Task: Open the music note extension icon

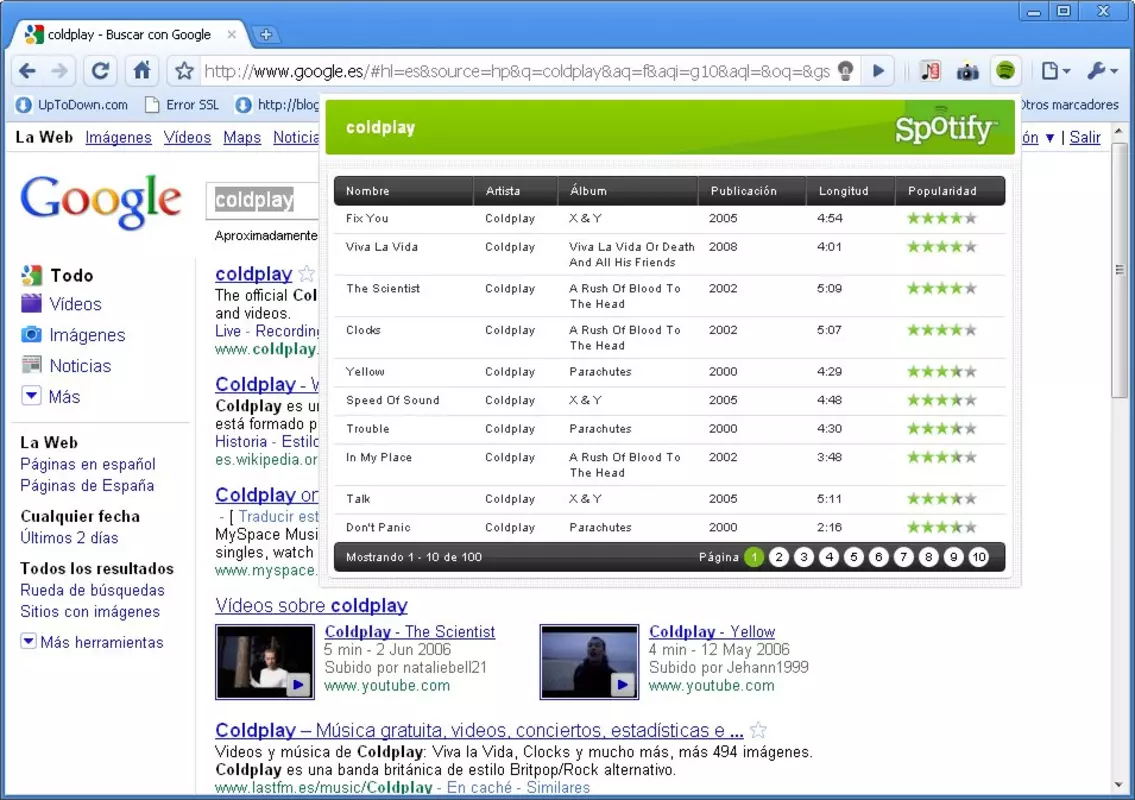Action: [x=930, y=71]
